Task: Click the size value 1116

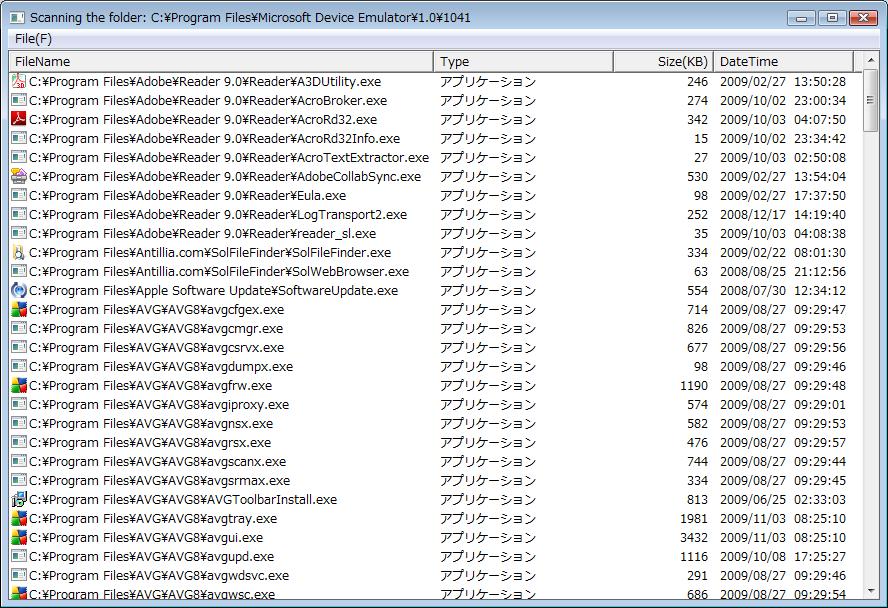Action: click(694, 556)
